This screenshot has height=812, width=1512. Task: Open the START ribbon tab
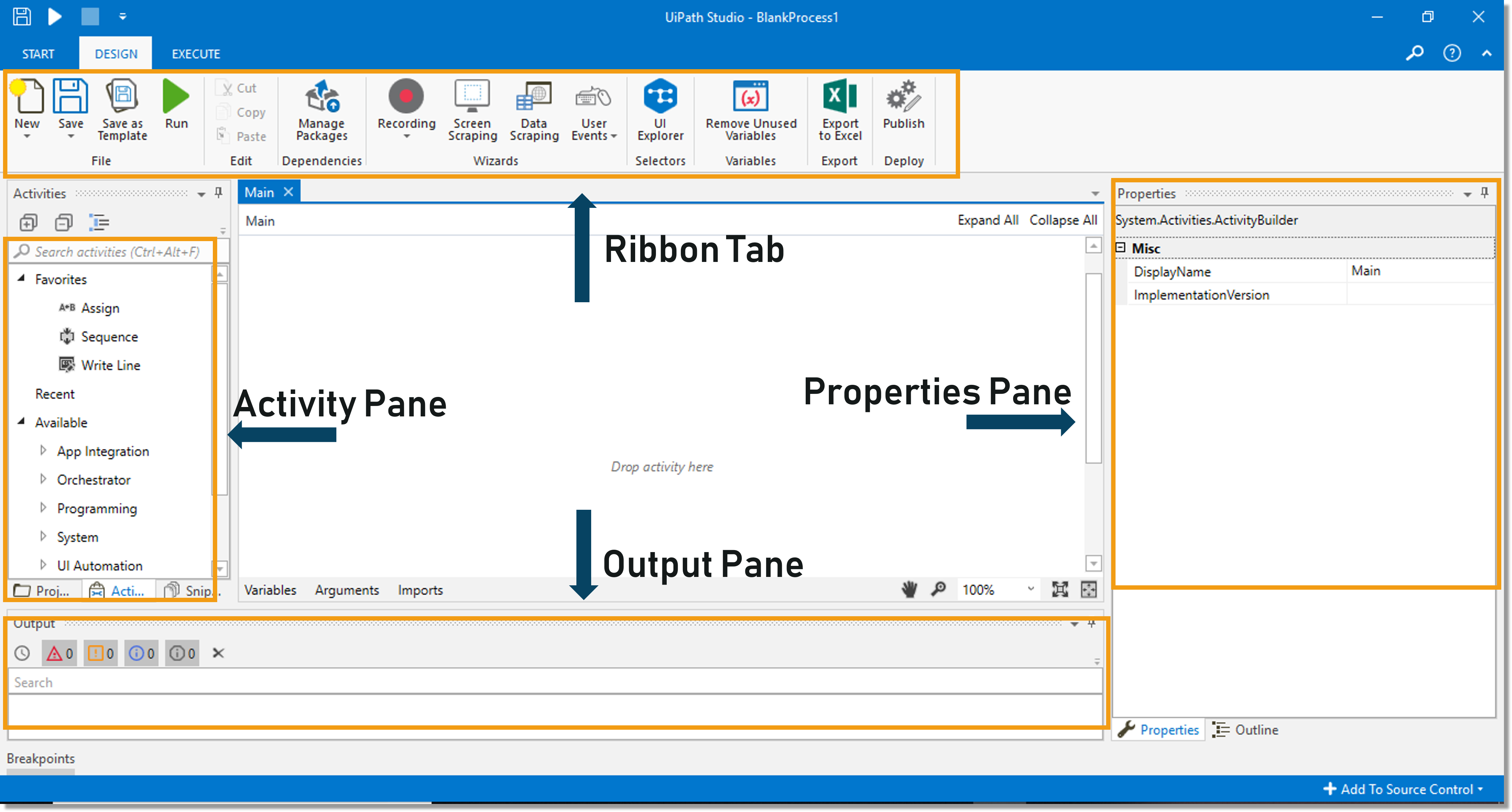pos(38,54)
